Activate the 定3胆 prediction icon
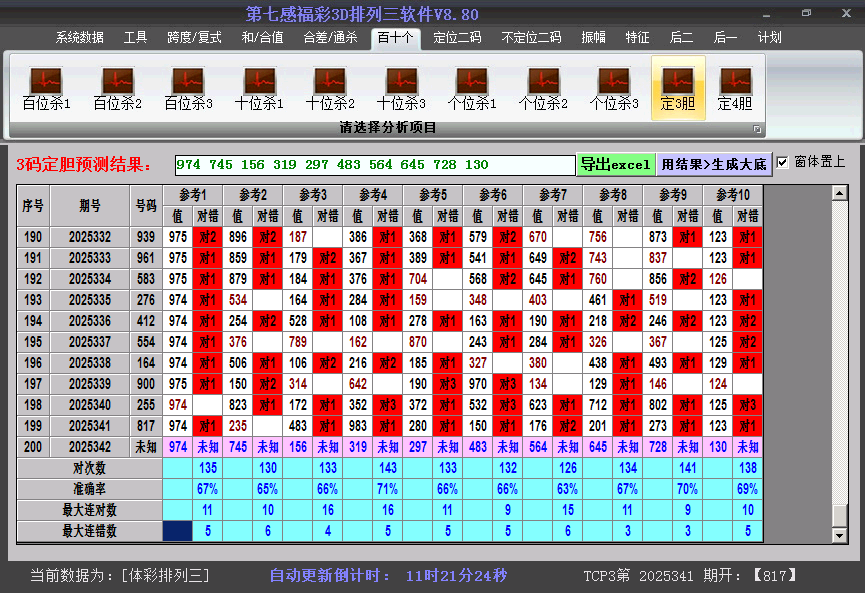This screenshot has height=593, width=865. (x=678, y=88)
